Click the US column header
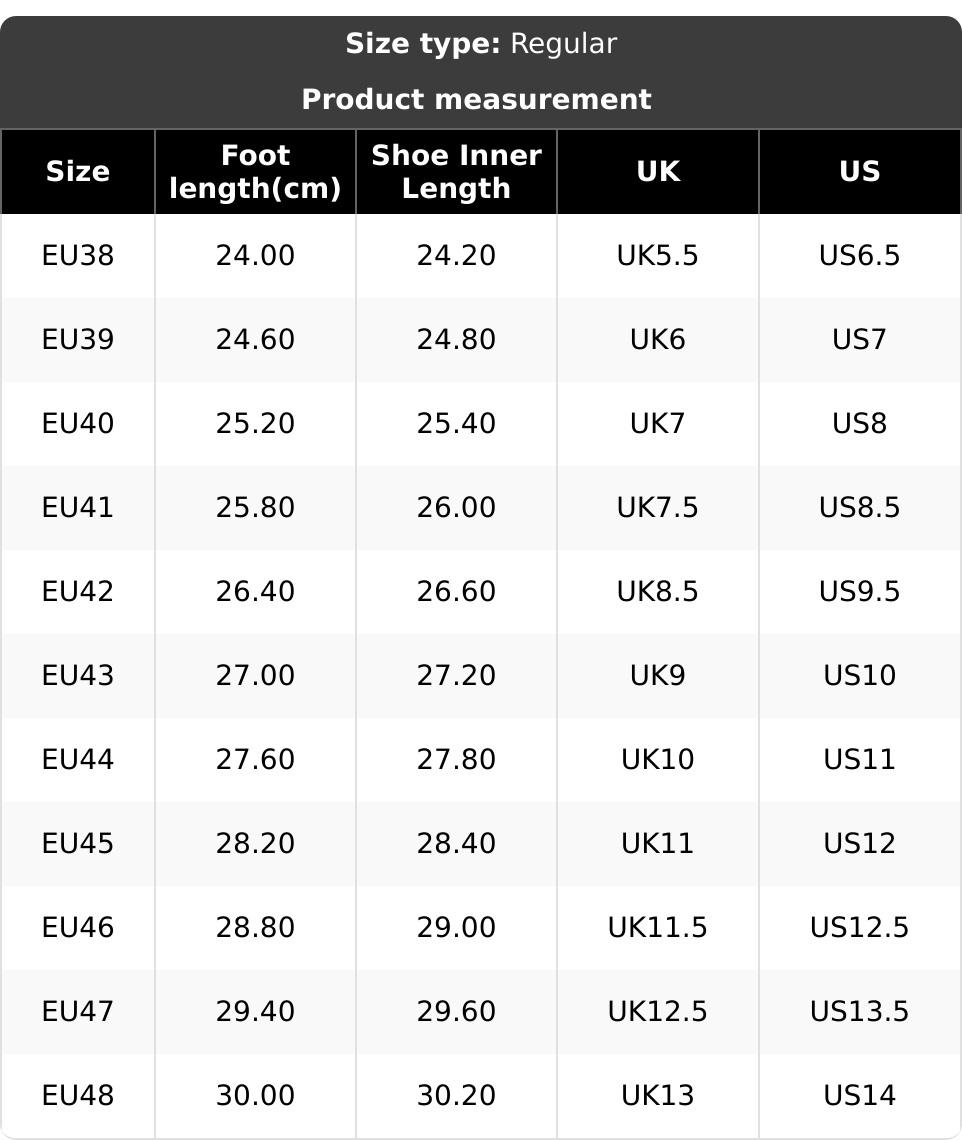The height and width of the screenshot is (1140, 962). [x=860, y=172]
